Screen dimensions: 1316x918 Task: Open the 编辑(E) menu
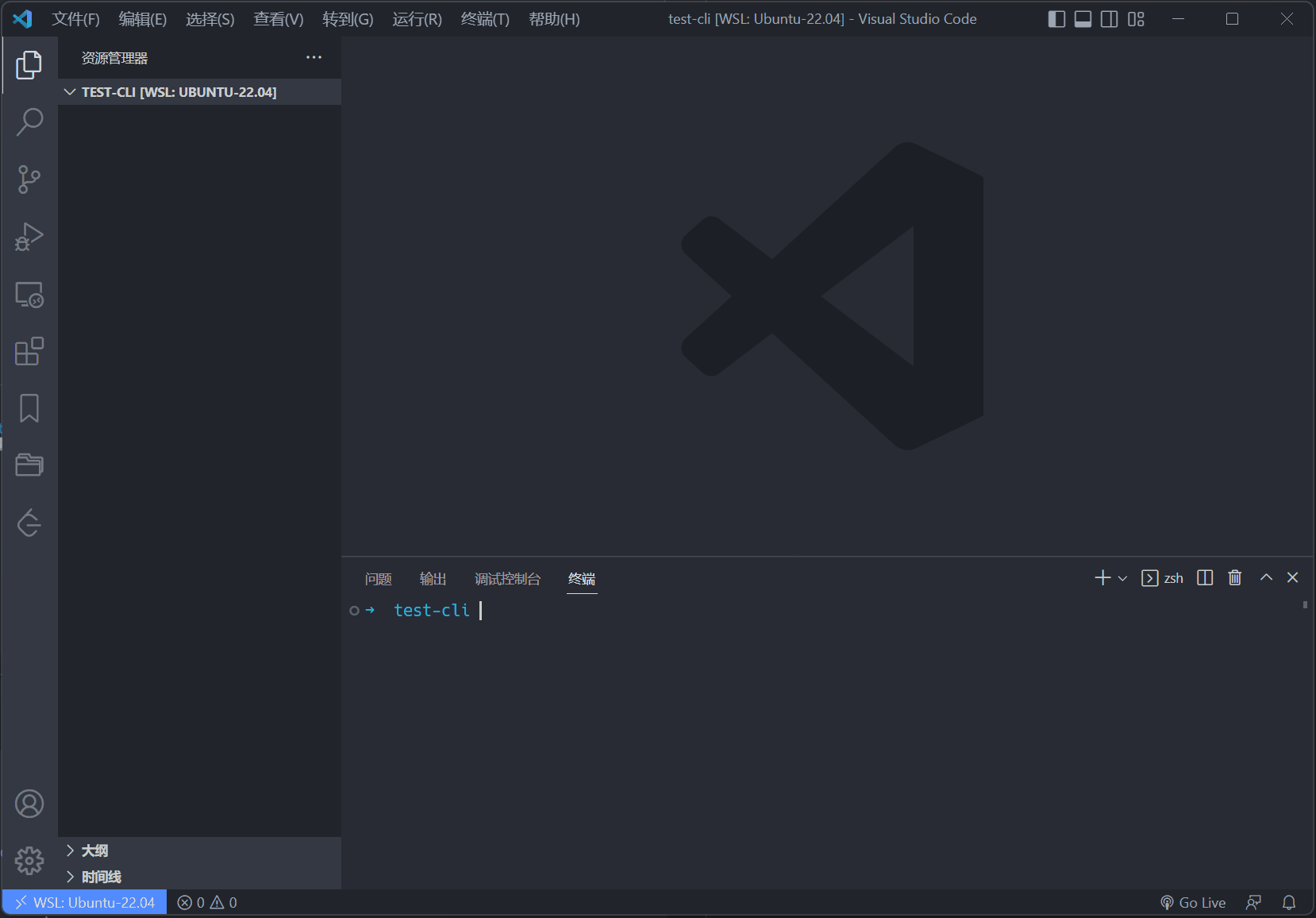tap(143, 19)
